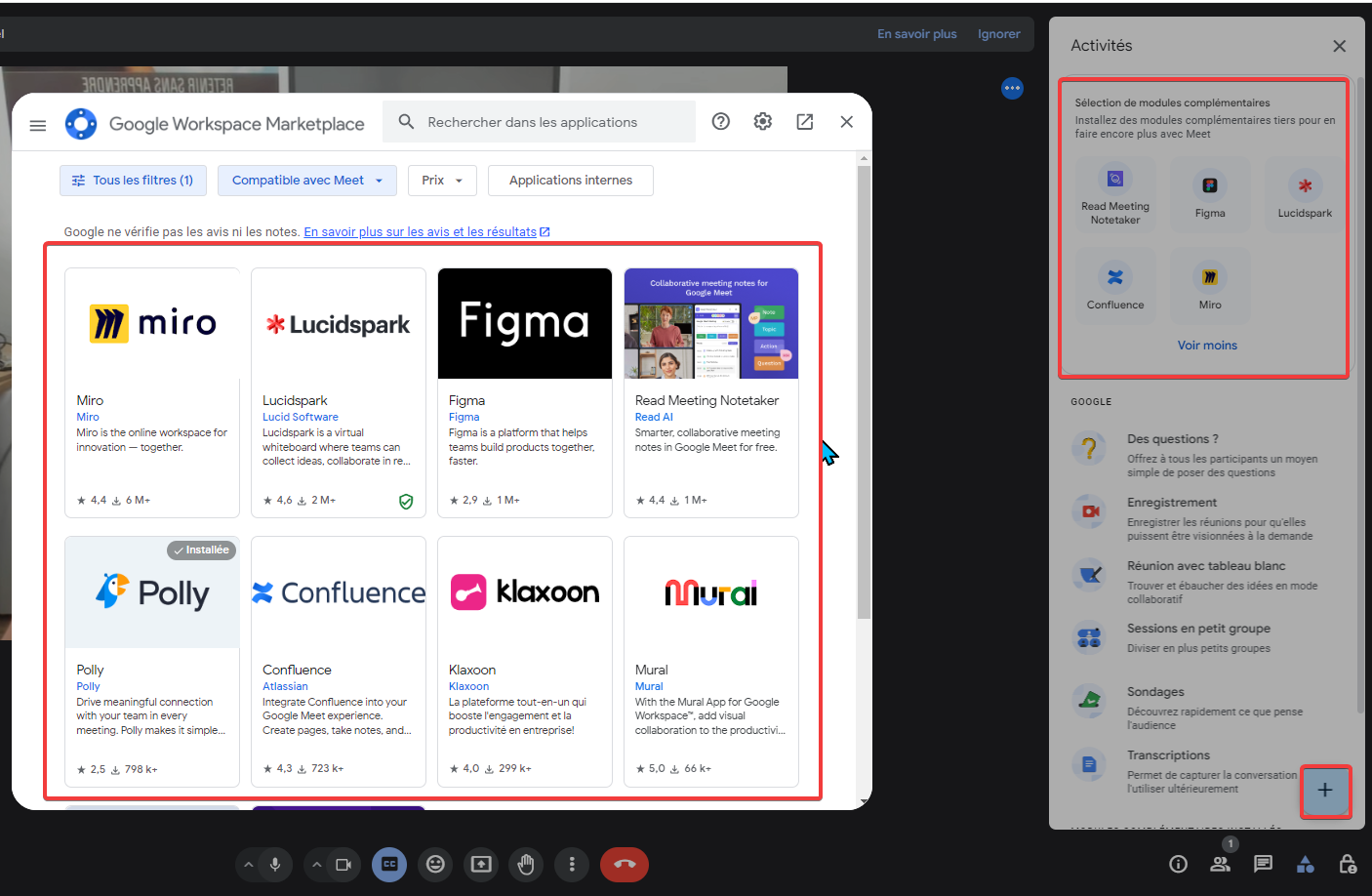Toggle the camera button
This screenshot has height=896, width=1372.
click(343, 865)
